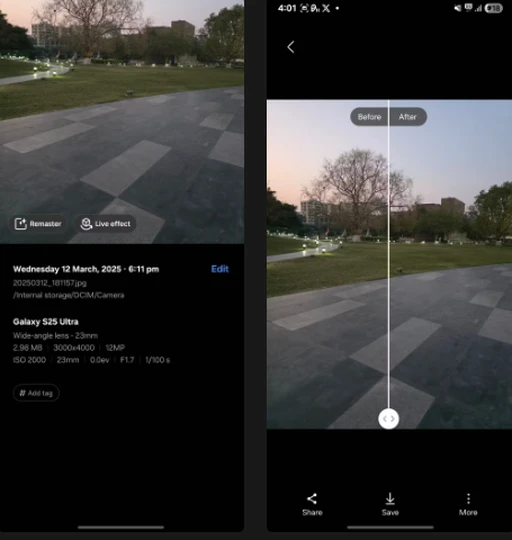Tap the Remaster sparkle icon

click(x=21, y=224)
